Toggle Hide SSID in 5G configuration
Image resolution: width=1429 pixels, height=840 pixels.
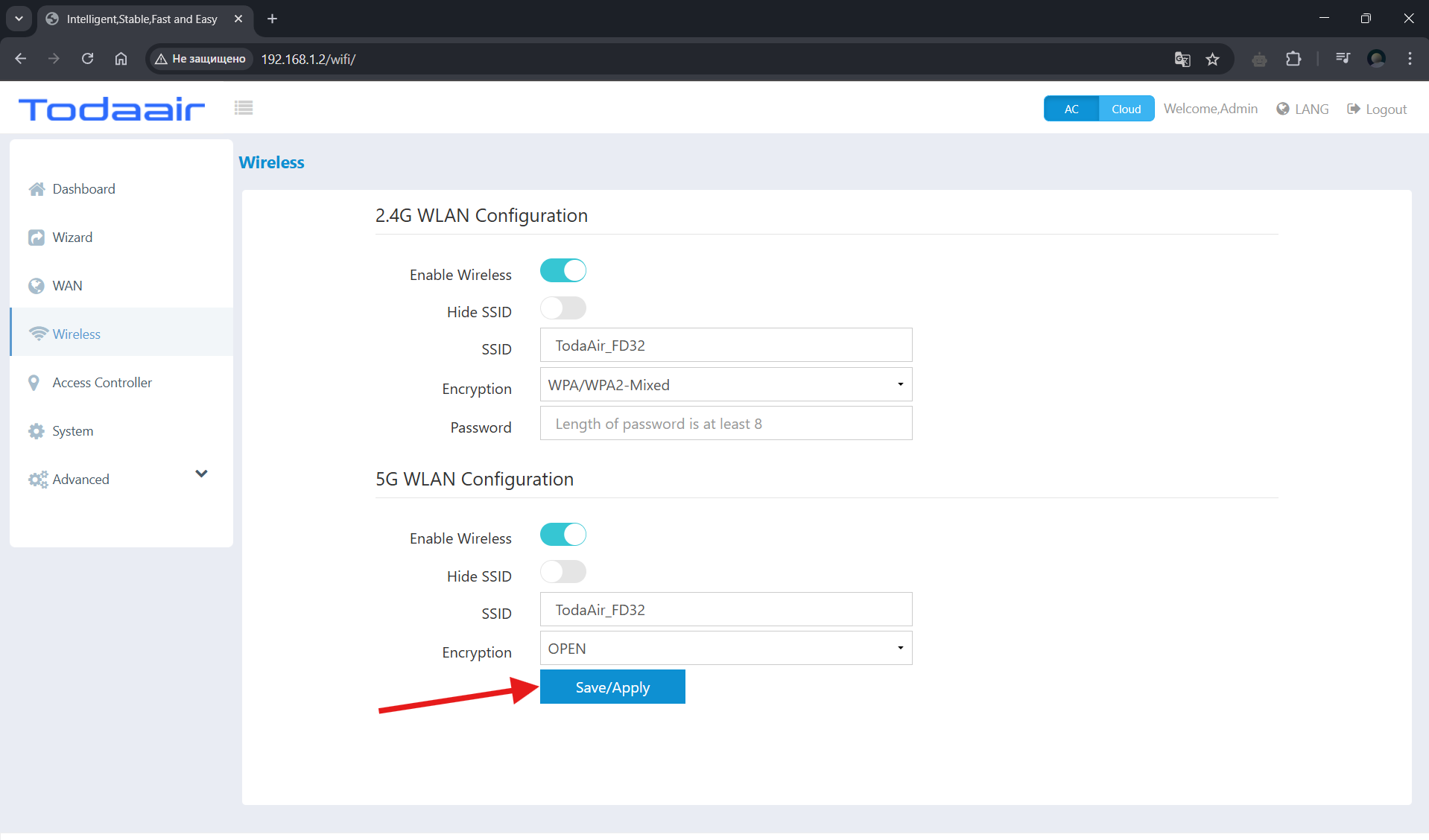click(x=563, y=573)
